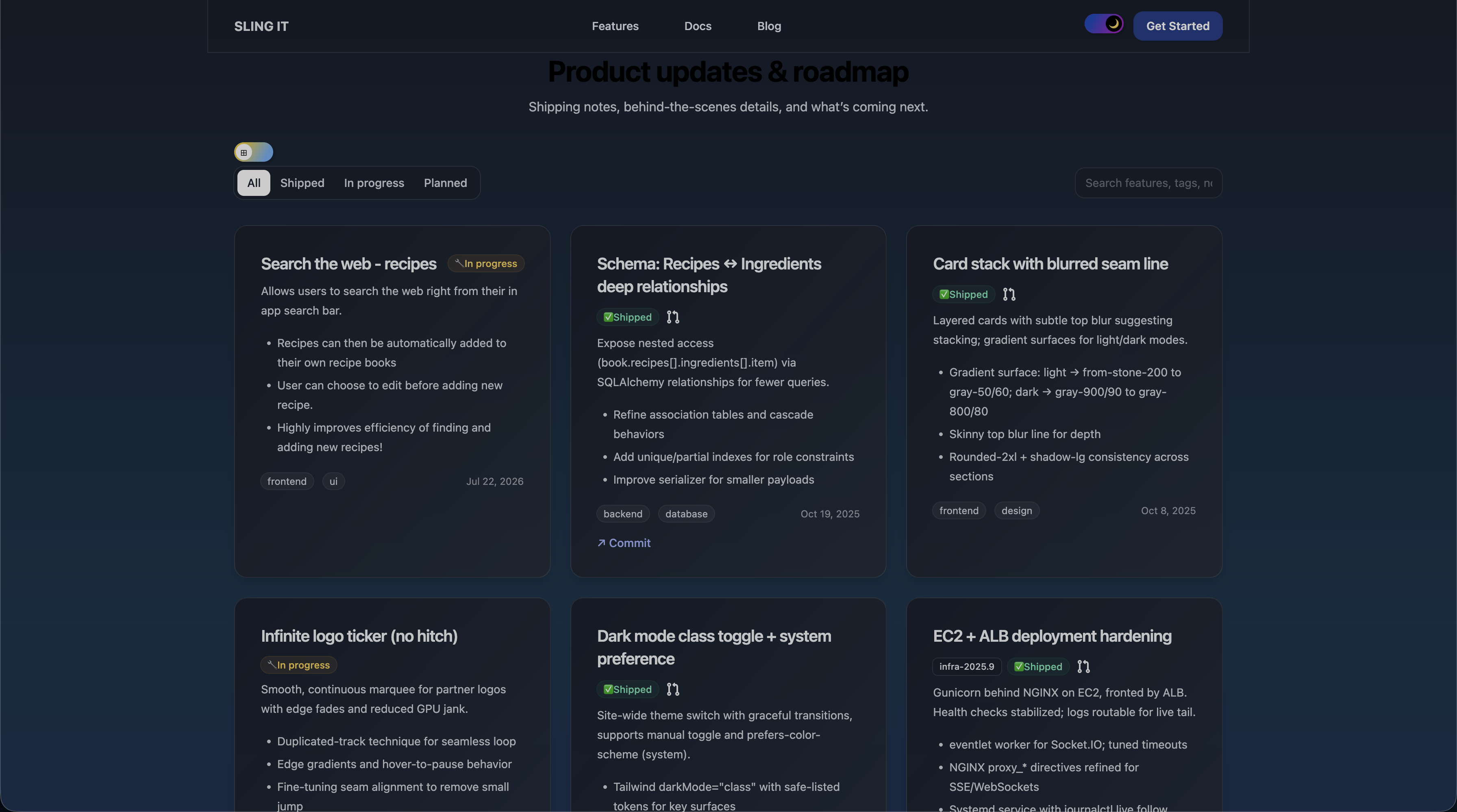1457x812 pixels.
Task: Open the Commit link
Action: 624,543
